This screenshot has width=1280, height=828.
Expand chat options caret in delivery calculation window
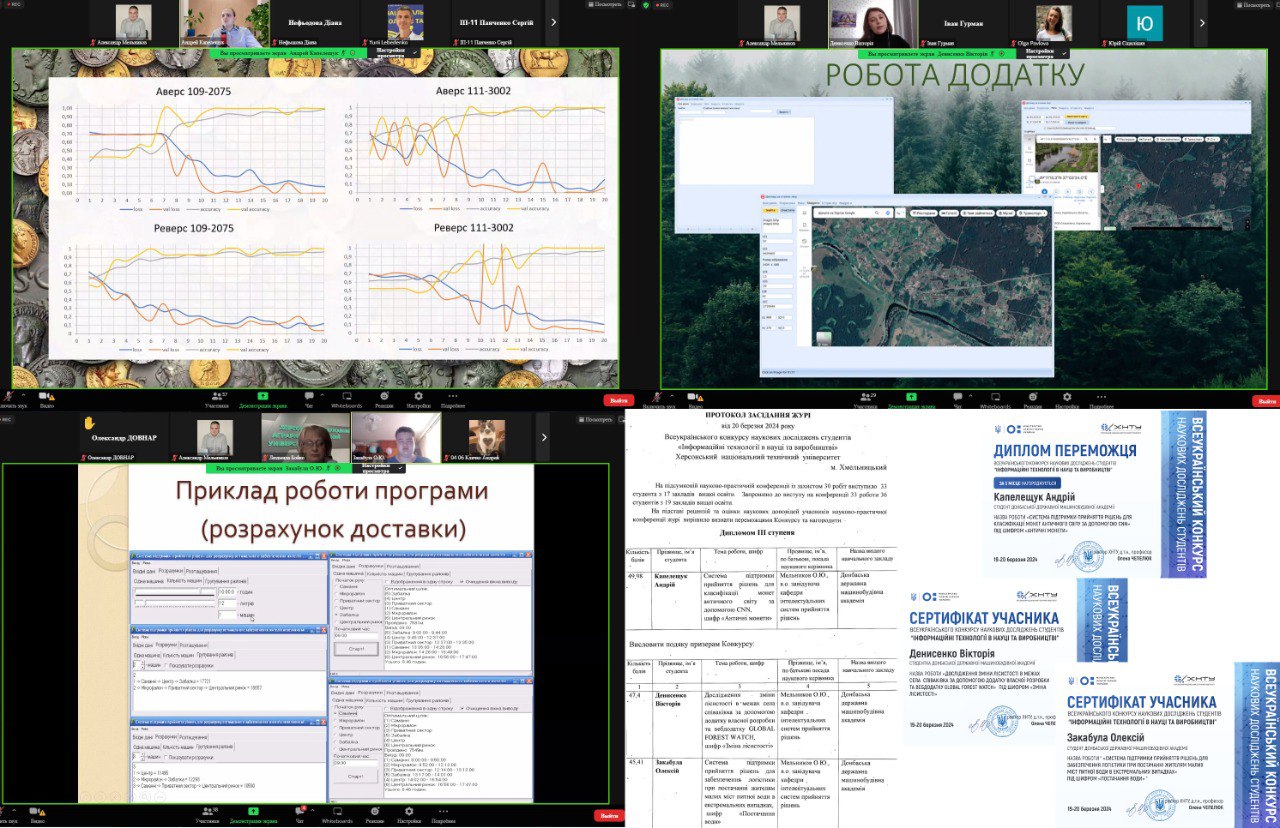[312, 810]
